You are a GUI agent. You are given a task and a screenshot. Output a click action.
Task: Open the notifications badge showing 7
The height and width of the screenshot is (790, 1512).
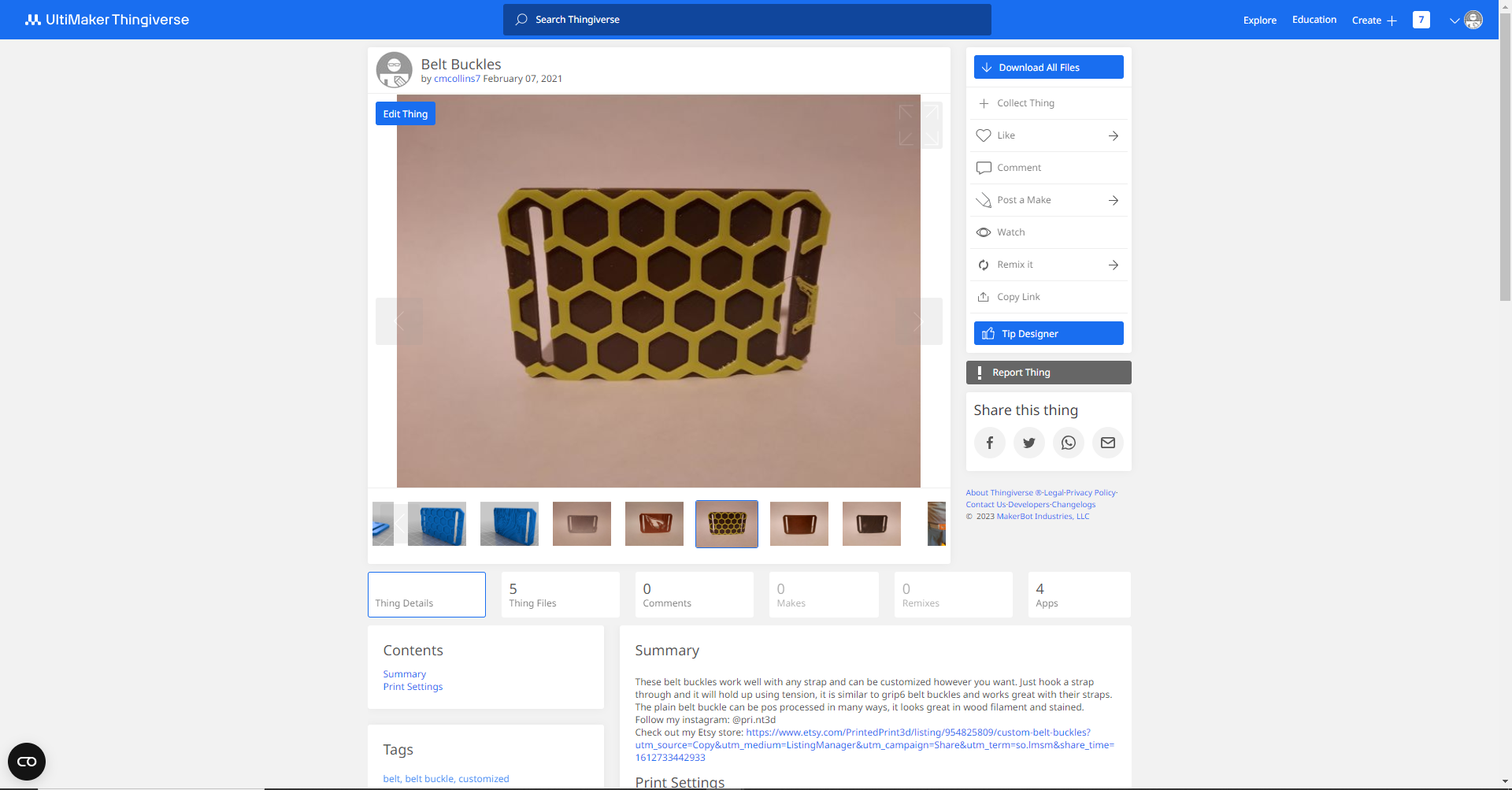[1421, 20]
